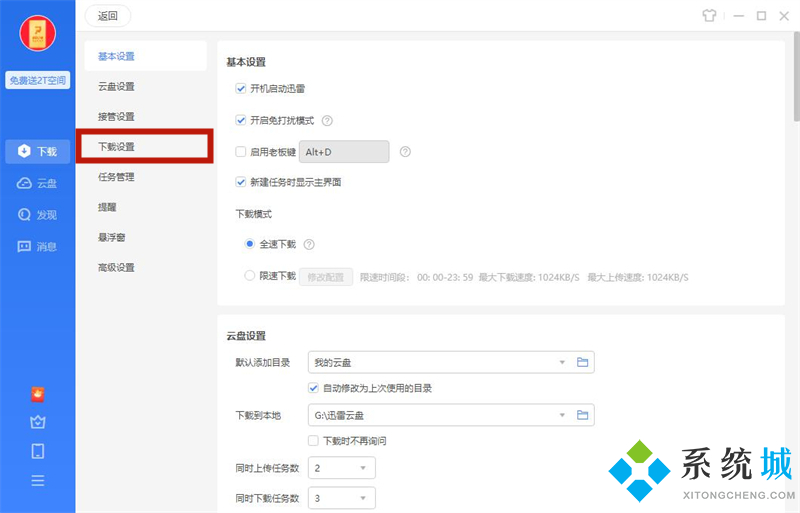Click the Alt+D hotkey field

click(344, 152)
